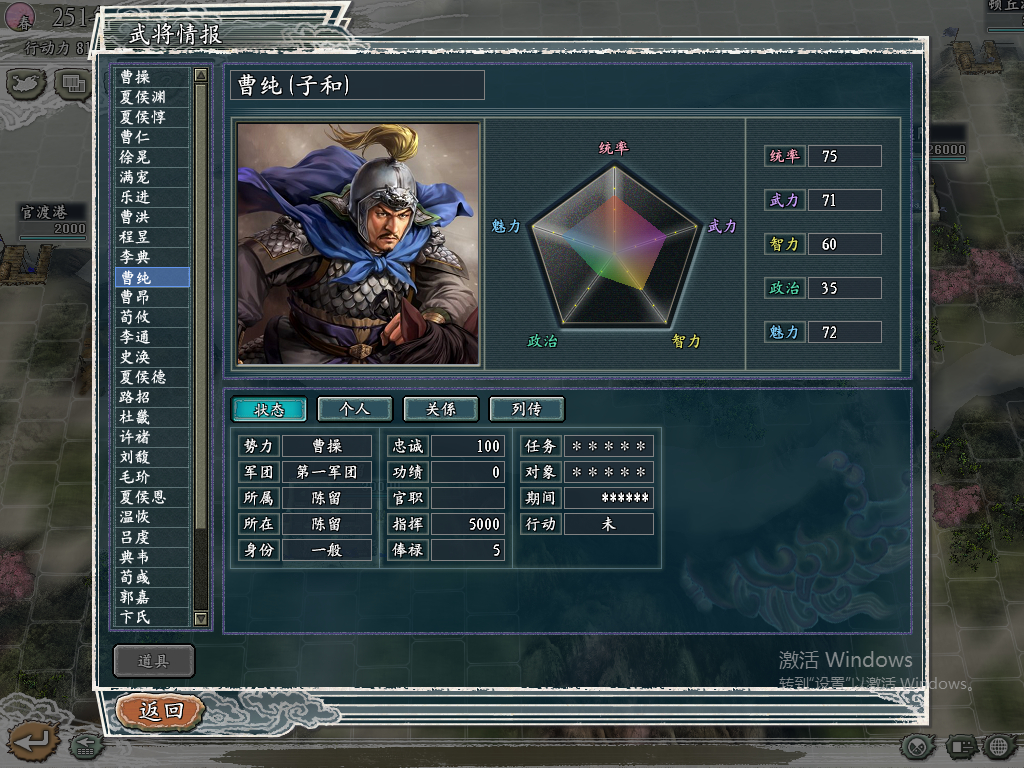
Task: Click the crossed-circle icon at bottom right
Action: (x=918, y=746)
